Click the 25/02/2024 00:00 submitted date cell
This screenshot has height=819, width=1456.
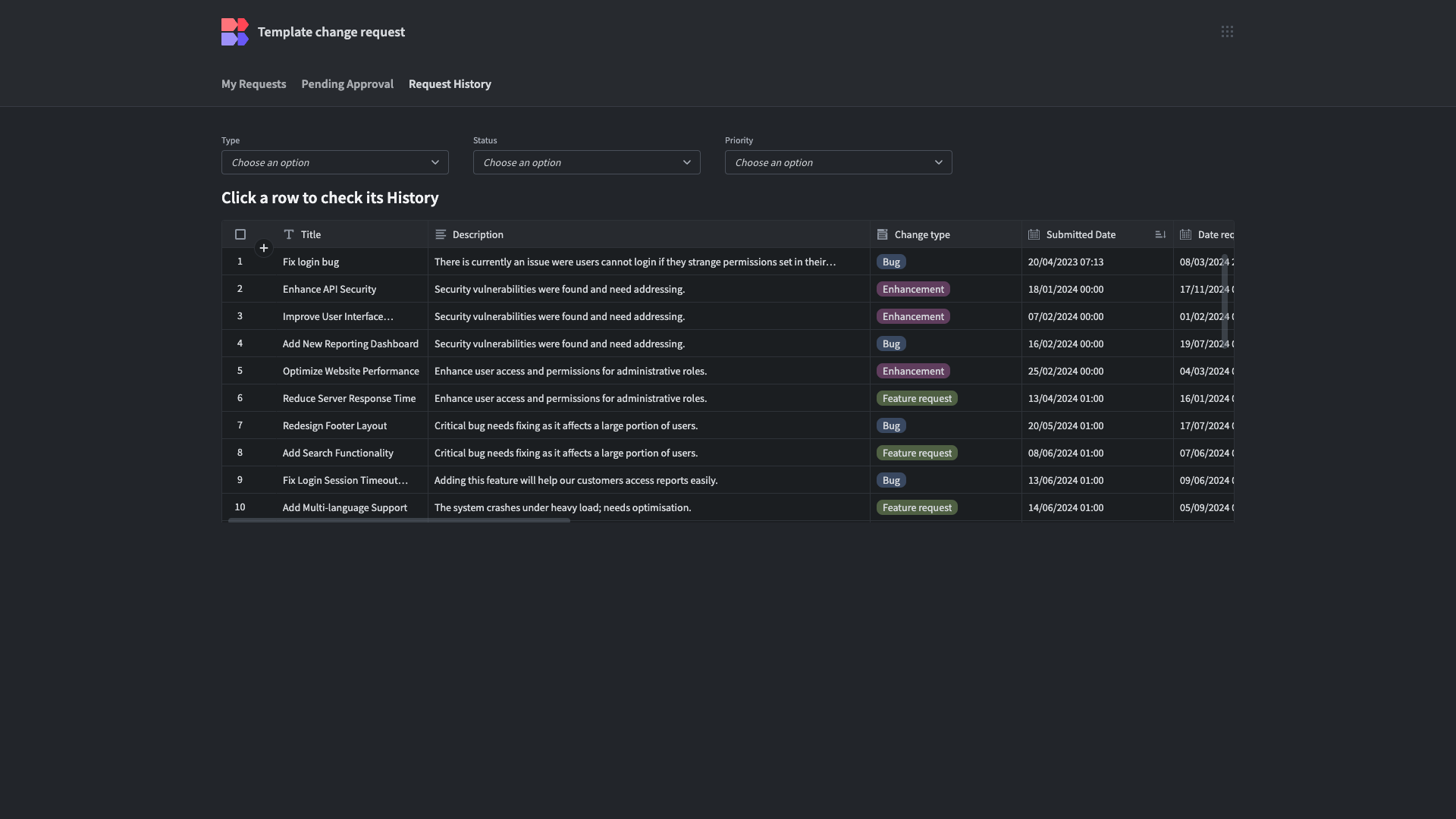coord(1098,371)
